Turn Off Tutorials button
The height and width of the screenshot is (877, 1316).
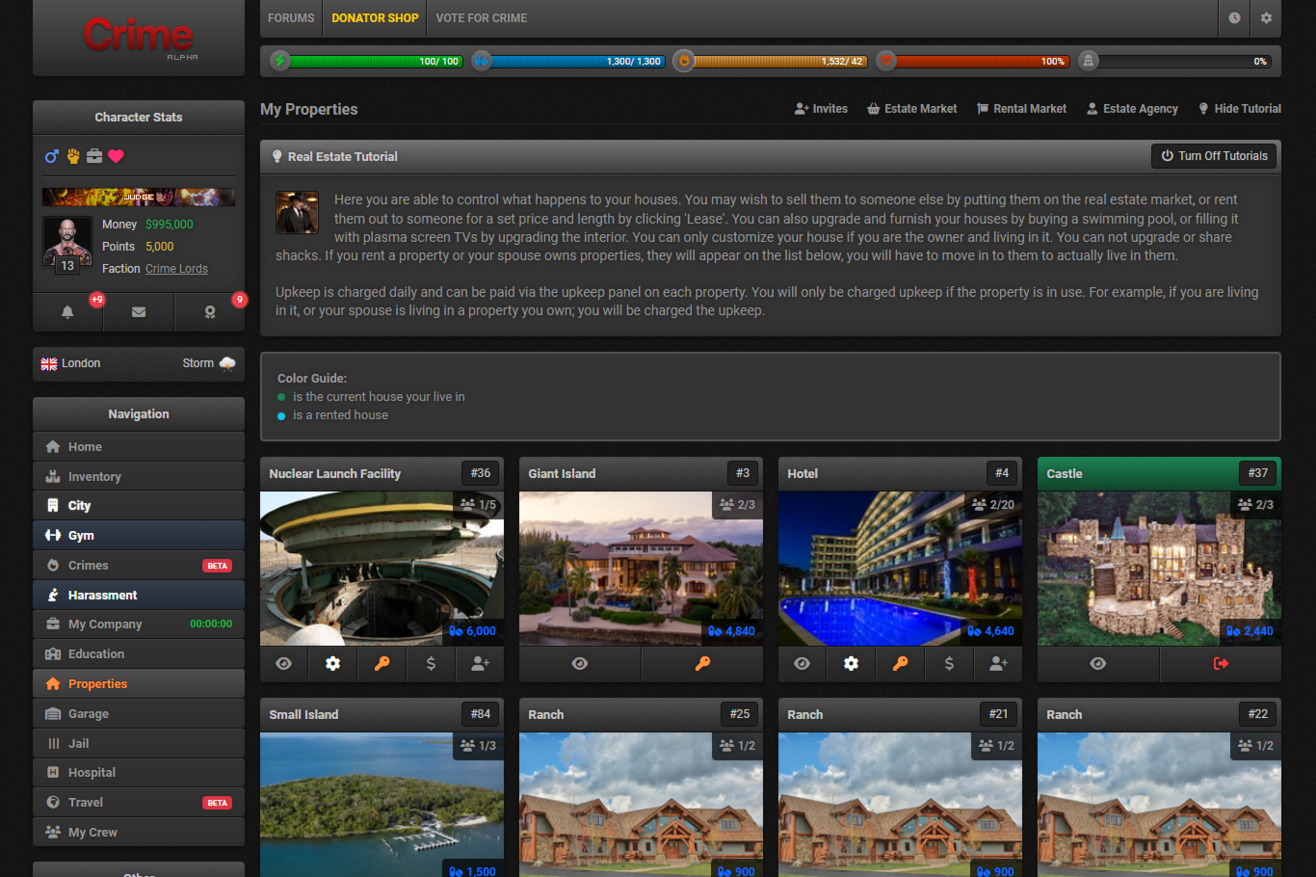[x=1214, y=156]
